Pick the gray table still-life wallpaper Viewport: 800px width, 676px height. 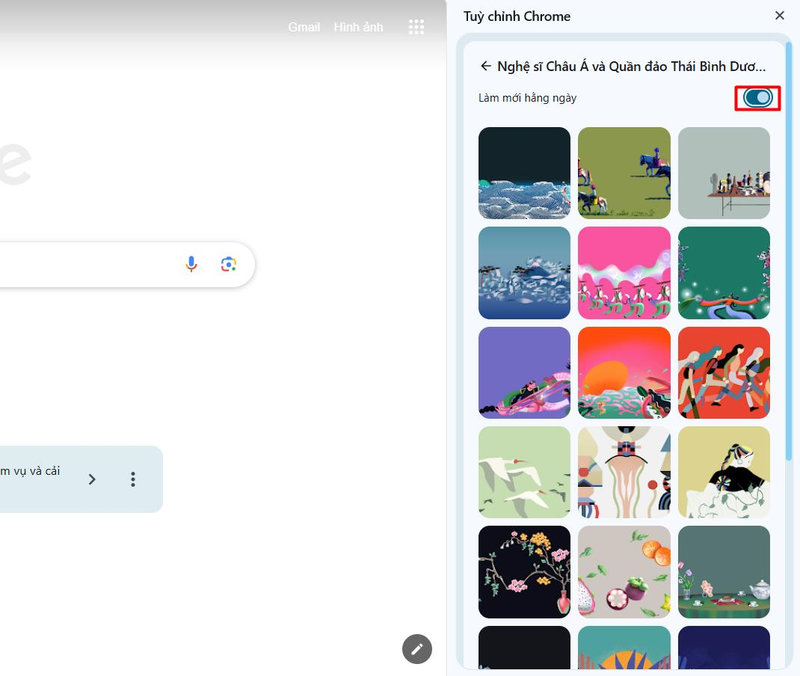pos(723,173)
